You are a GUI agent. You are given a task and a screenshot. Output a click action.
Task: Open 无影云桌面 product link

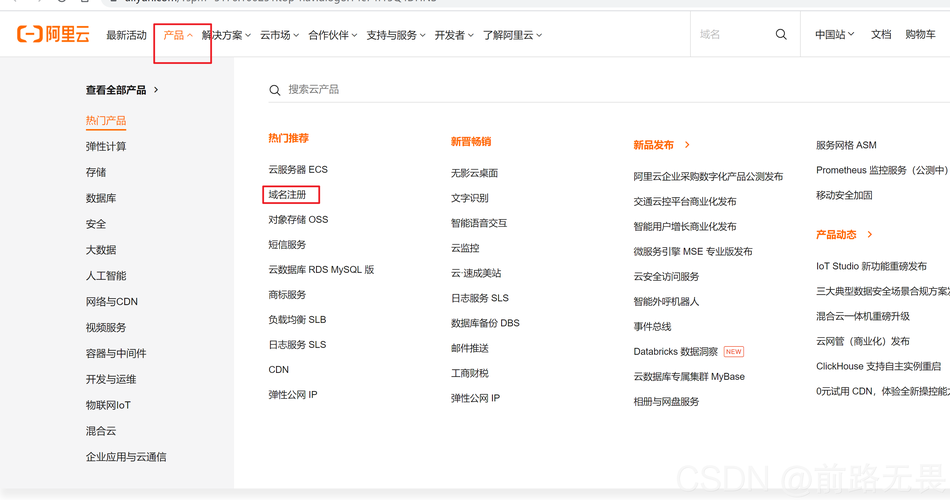(474, 173)
